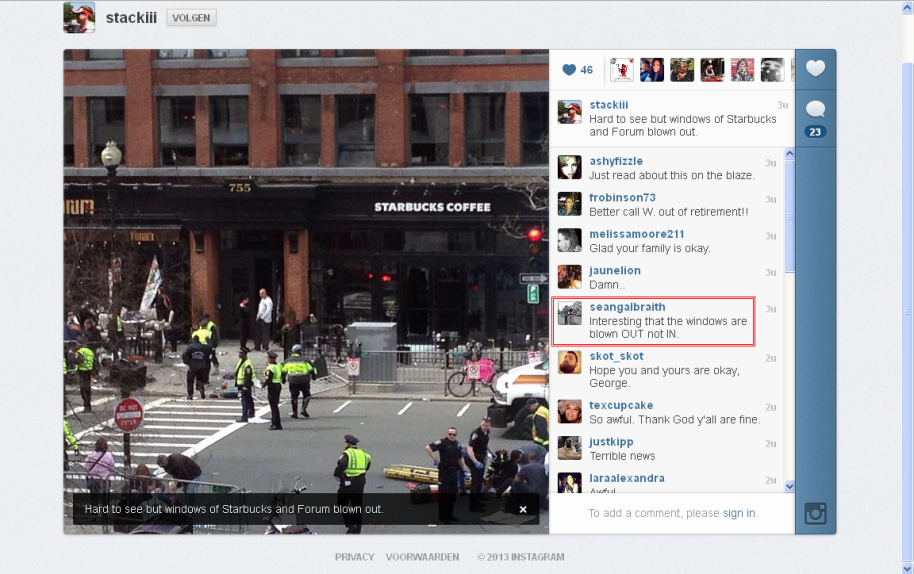914x574 pixels.
Task: Click the comments scrollbar thumb
Action: pyautogui.click(x=790, y=216)
